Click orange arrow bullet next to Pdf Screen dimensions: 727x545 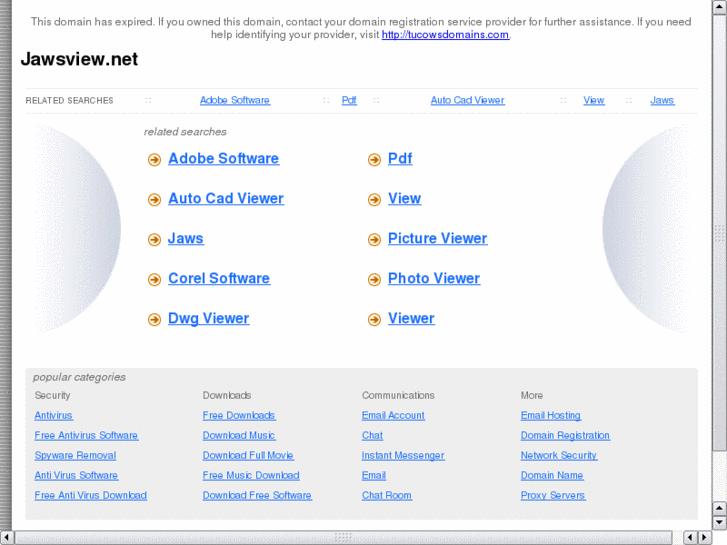pos(374,160)
